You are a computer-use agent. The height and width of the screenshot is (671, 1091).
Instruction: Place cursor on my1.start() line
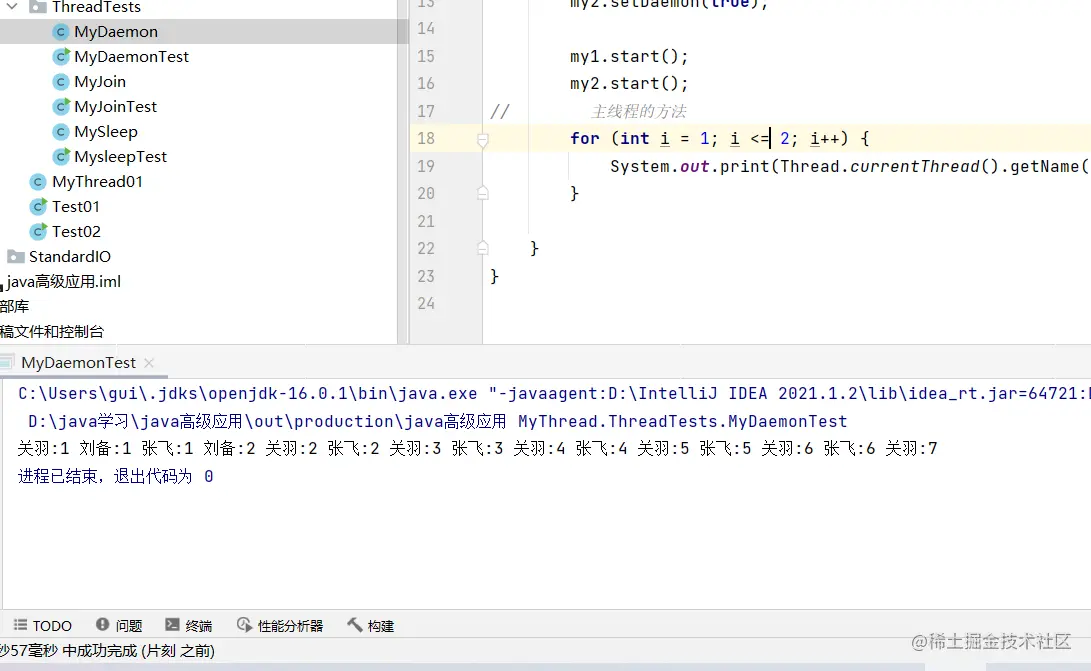[x=629, y=56]
